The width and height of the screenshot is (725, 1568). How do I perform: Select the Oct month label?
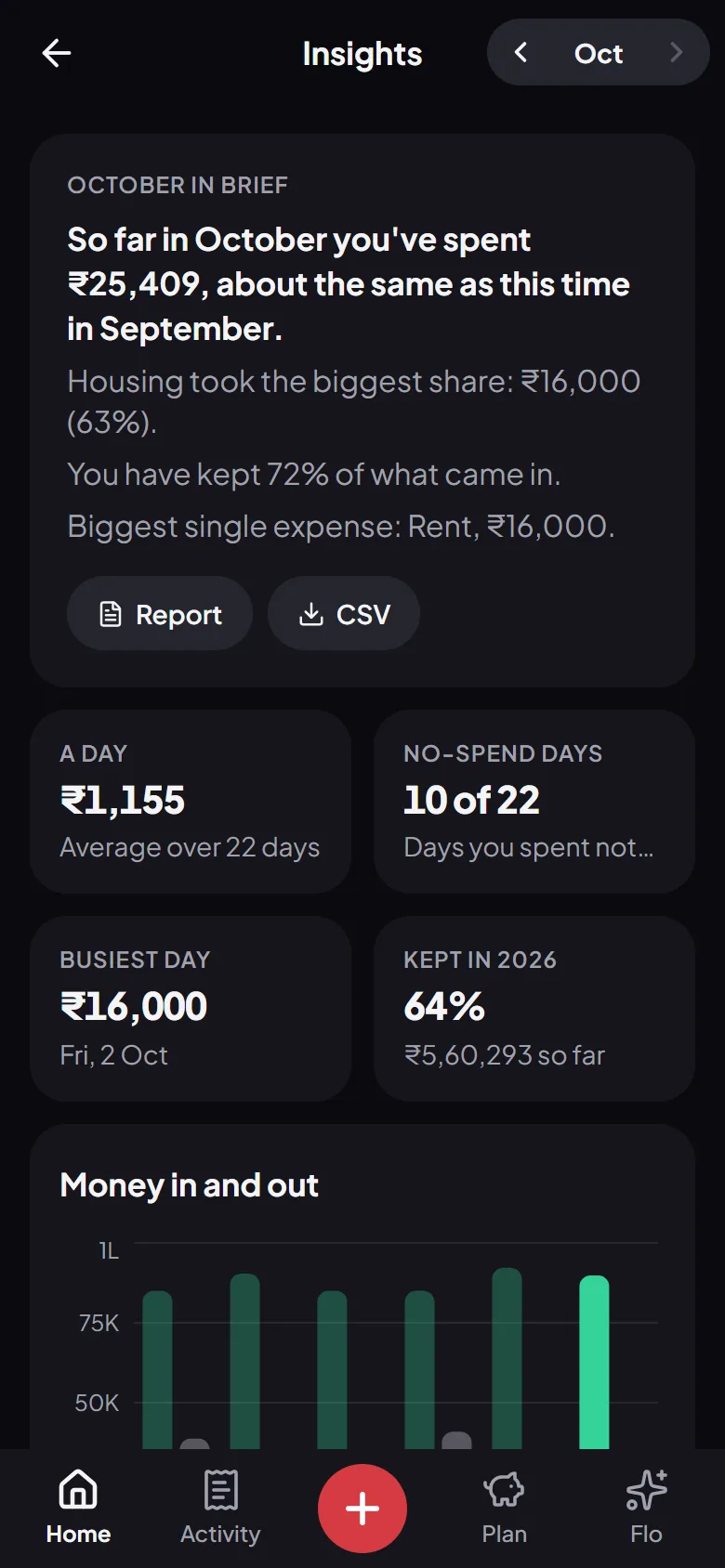pyautogui.click(x=599, y=54)
